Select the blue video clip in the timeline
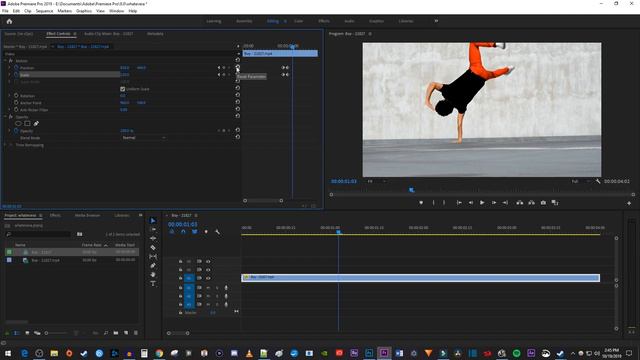Viewport: 640px width, 360px height. (x=420, y=278)
